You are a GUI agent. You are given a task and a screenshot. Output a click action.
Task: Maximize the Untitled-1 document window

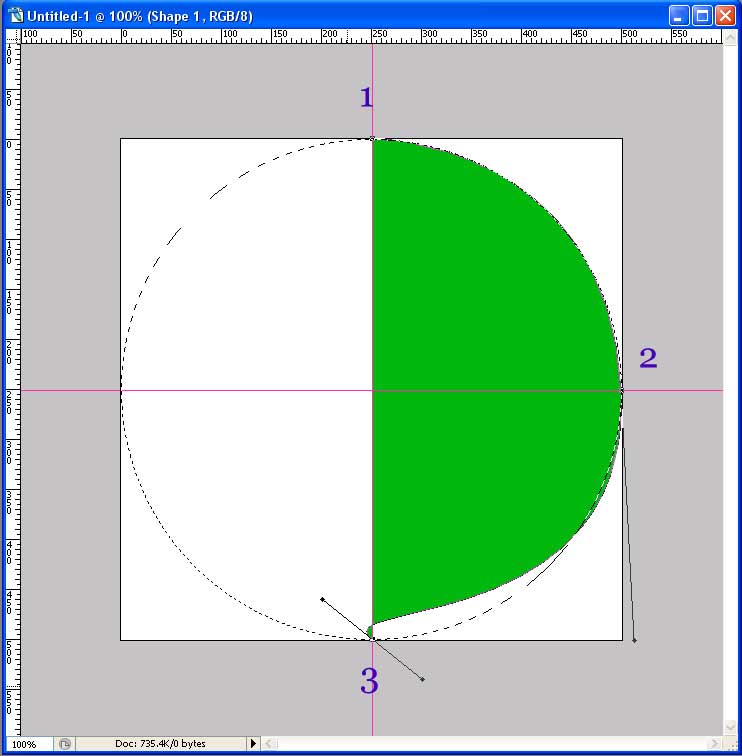pyautogui.click(x=702, y=16)
